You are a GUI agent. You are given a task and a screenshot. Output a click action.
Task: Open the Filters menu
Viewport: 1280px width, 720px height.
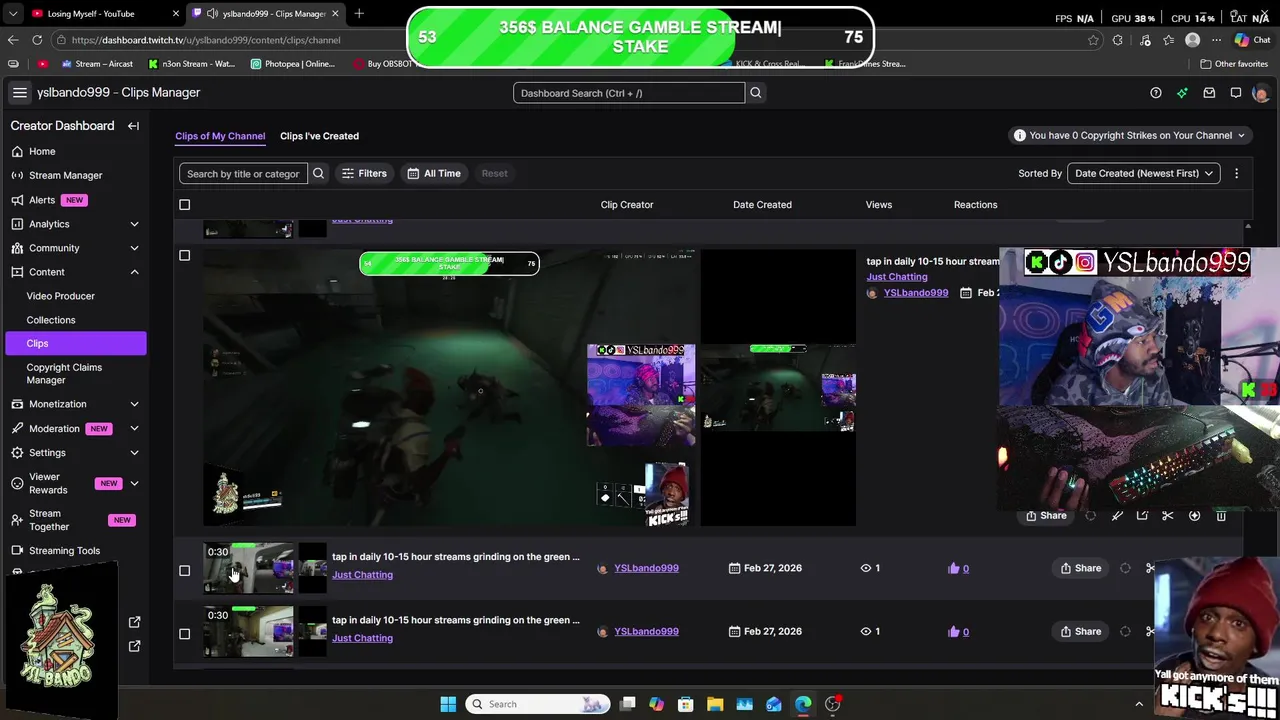tap(364, 173)
